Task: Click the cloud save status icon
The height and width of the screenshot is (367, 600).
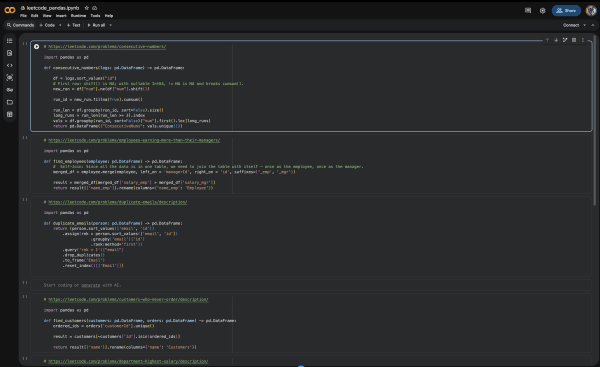Action: 95,8
